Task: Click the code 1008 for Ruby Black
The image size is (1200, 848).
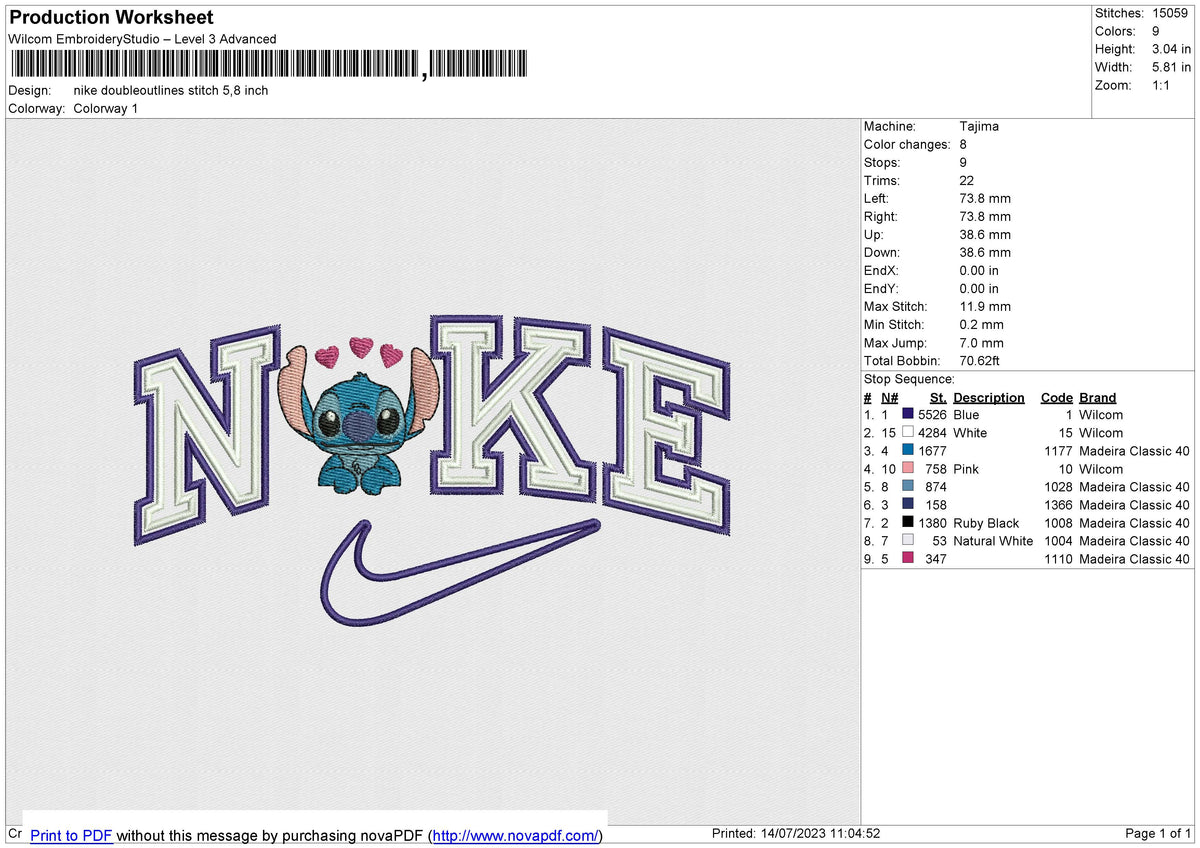Action: (x=1058, y=522)
